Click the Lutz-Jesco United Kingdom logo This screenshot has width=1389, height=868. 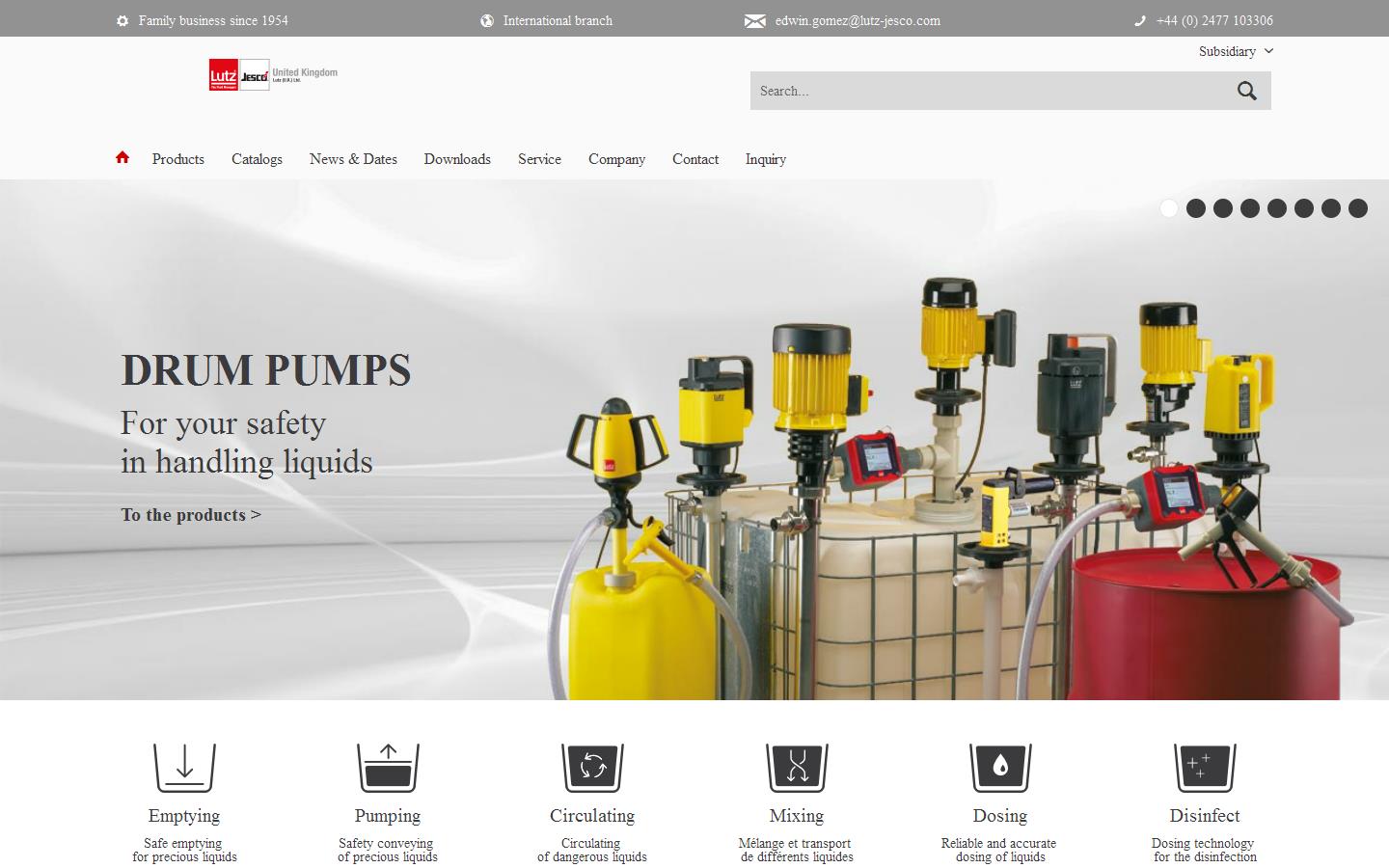(271, 75)
